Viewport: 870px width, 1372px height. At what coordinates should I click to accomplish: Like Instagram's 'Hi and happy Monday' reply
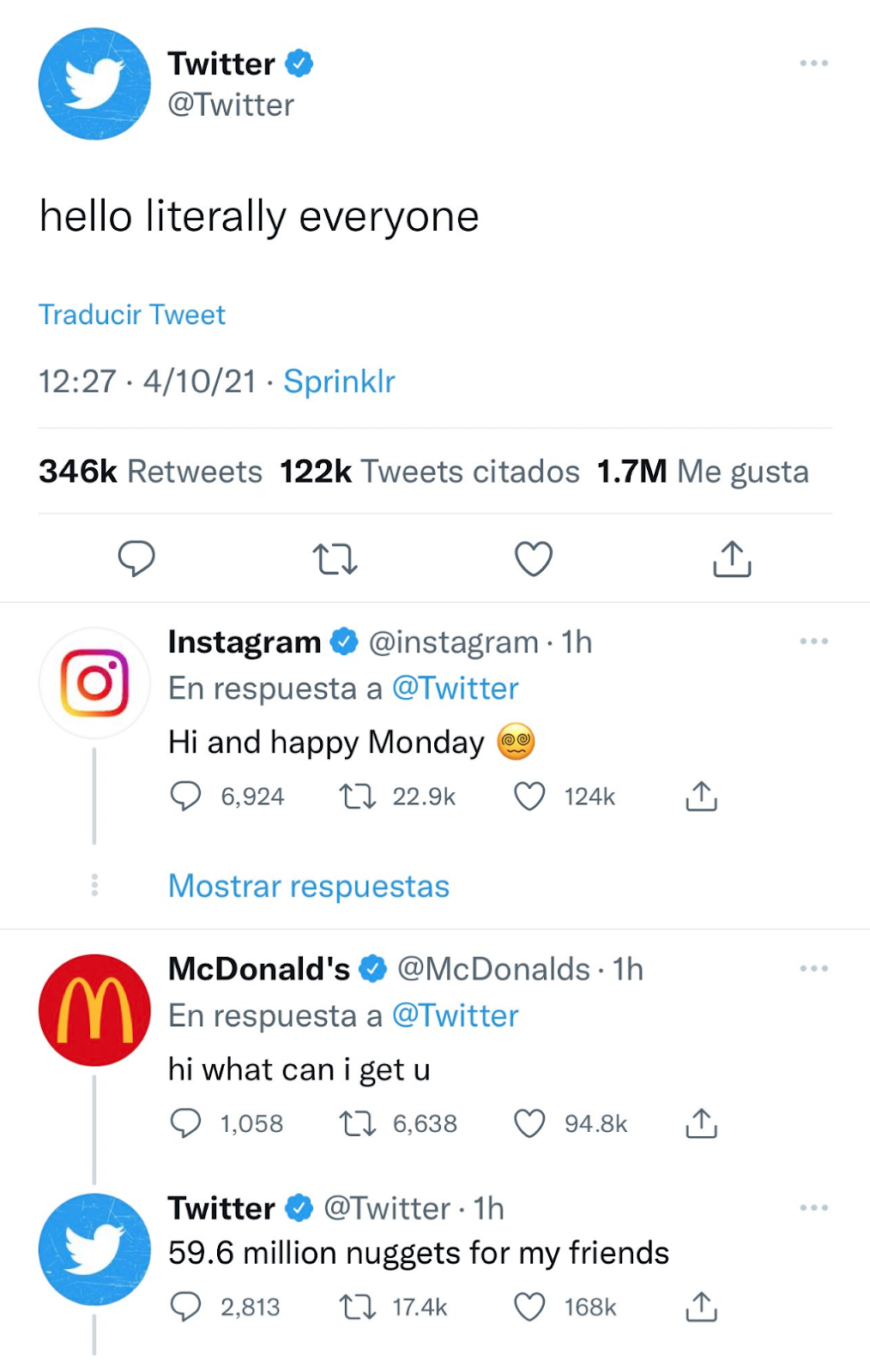pyautogui.click(x=529, y=797)
